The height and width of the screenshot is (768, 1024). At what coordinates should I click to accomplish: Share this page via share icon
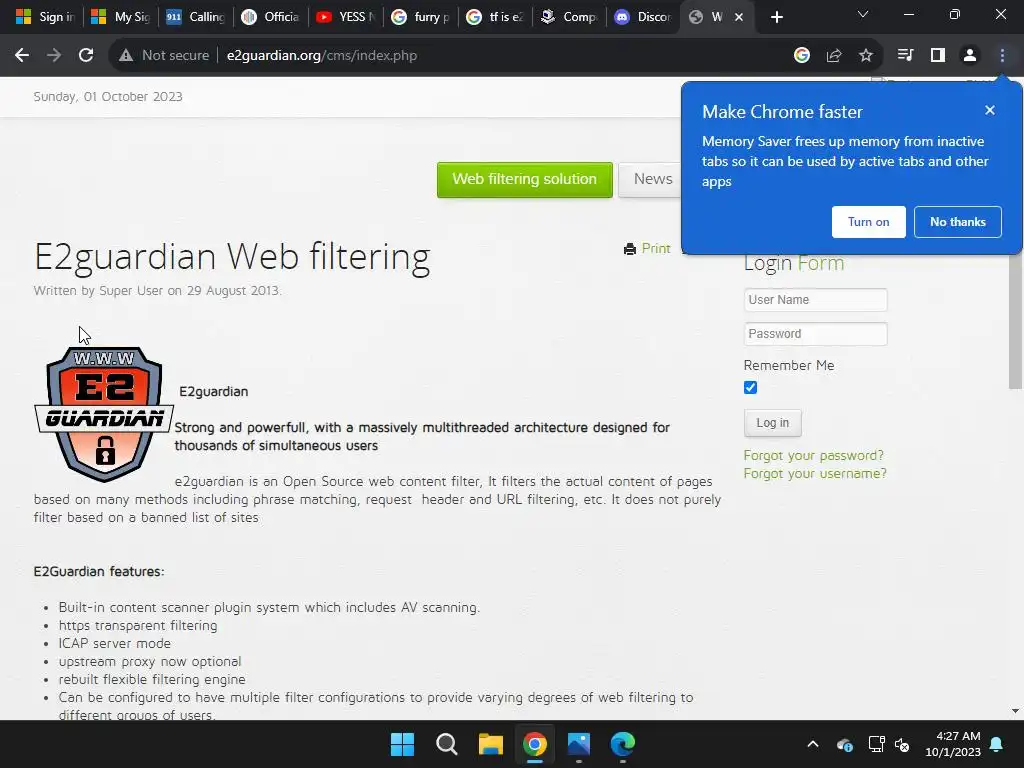(834, 56)
